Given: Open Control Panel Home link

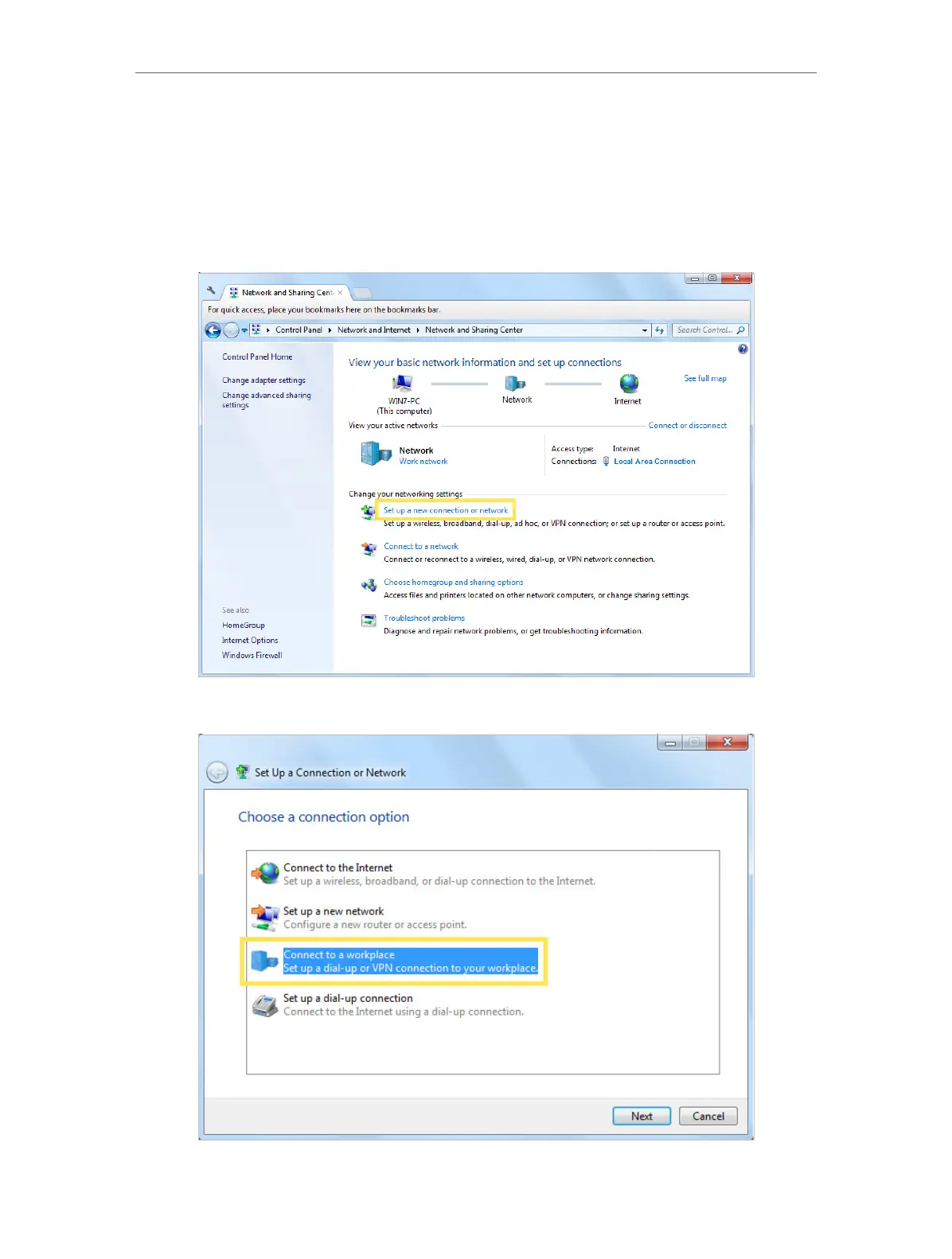Looking at the screenshot, I should [257, 357].
